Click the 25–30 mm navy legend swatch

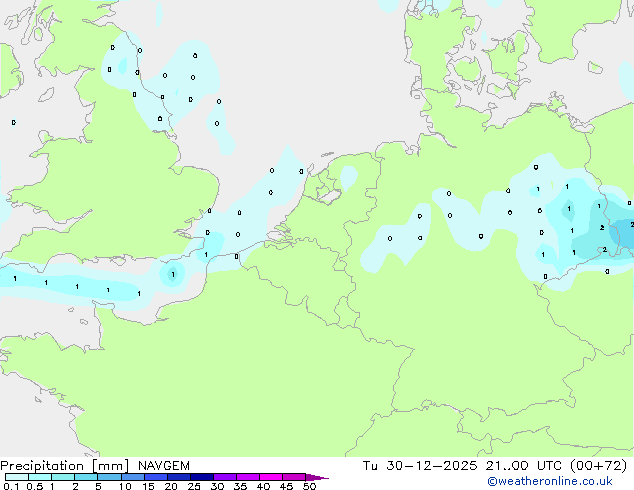pos(202,477)
